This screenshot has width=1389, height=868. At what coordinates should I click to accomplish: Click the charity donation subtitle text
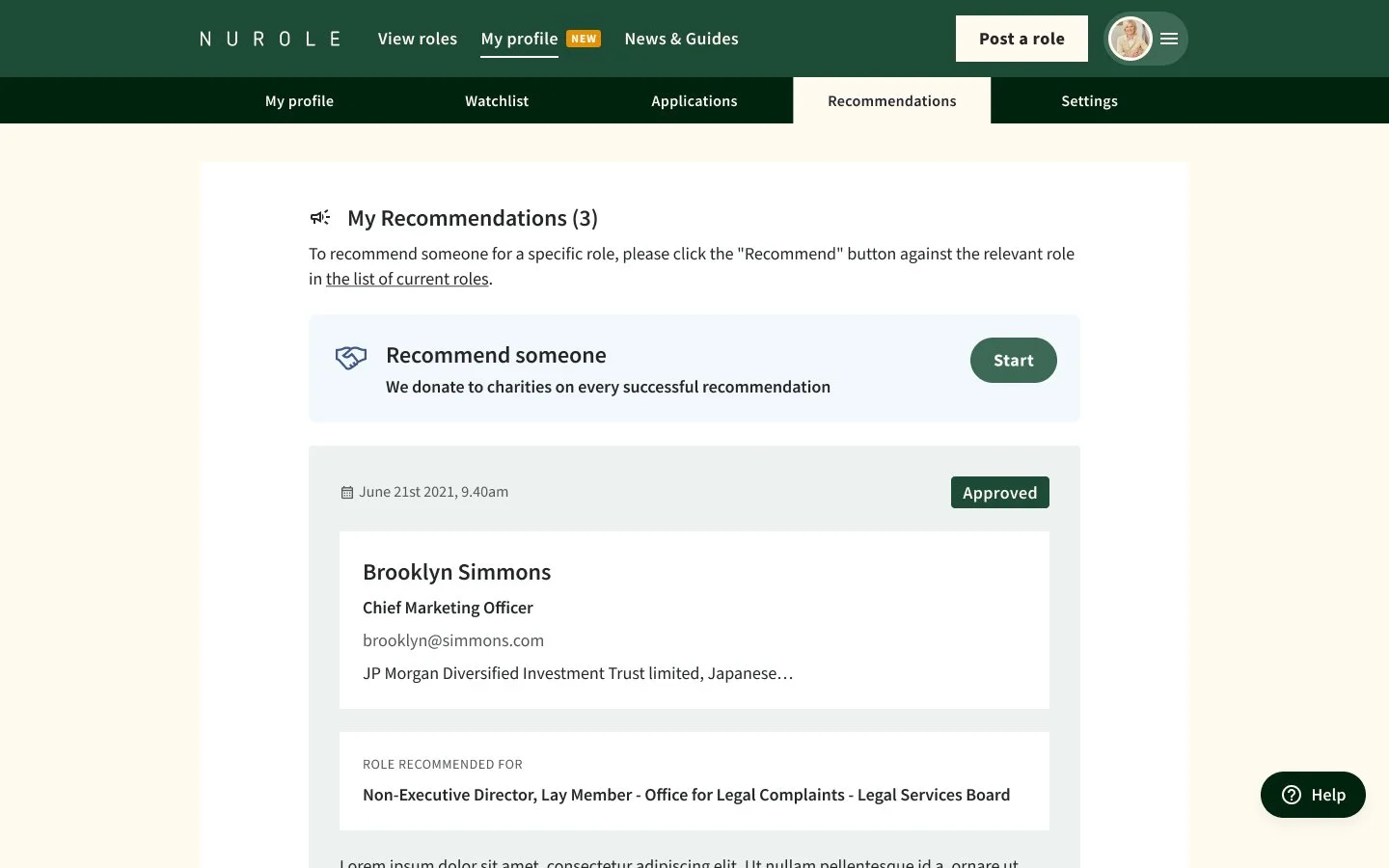pyautogui.click(x=608, y=387)
